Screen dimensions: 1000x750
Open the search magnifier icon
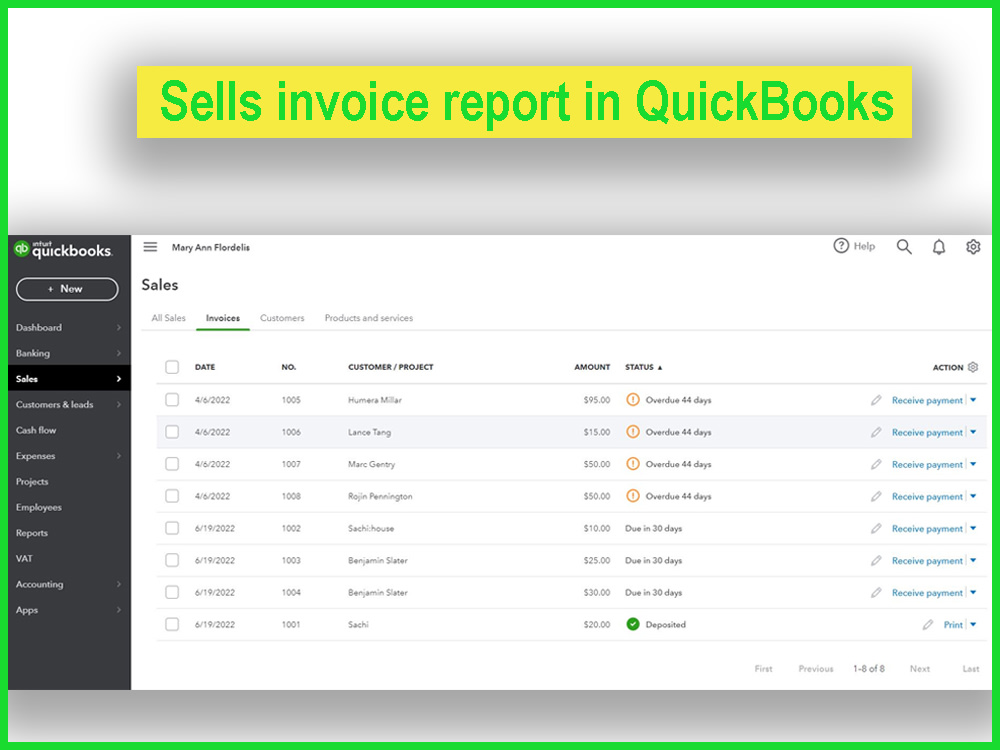tap(904, 247)
